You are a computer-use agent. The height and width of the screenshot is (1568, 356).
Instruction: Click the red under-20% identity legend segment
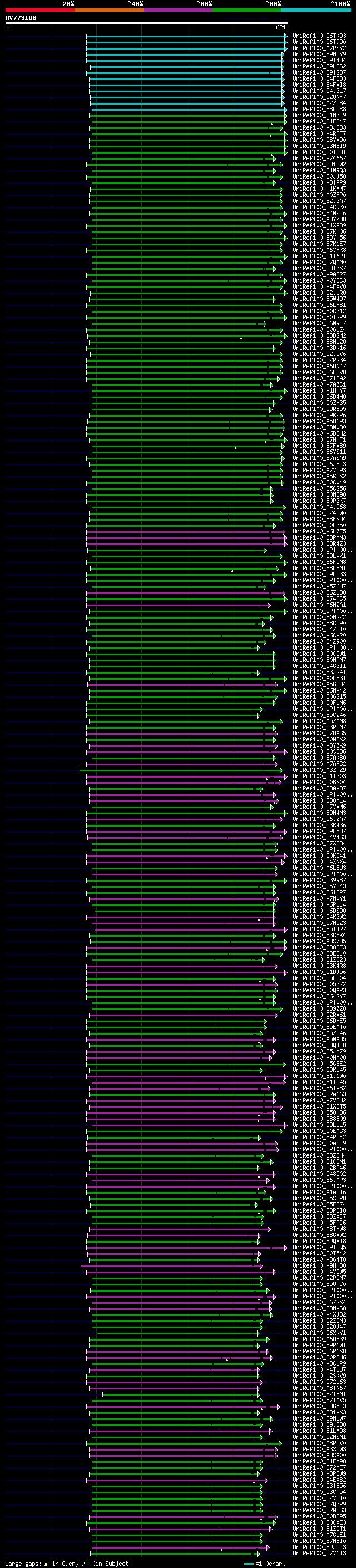pyautogui.click(x=39, y=10)
